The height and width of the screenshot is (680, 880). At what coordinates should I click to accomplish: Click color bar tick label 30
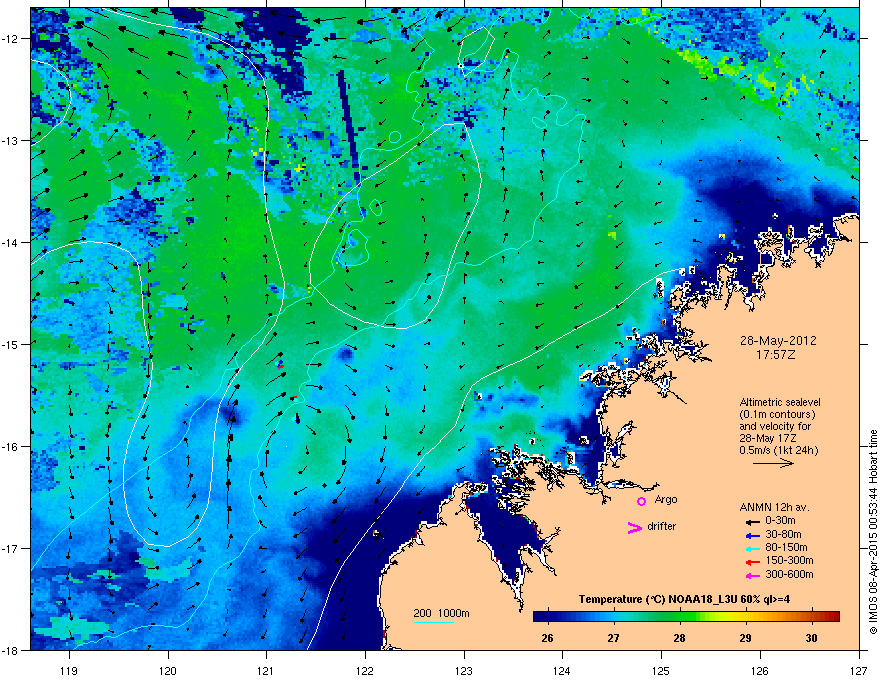pos(811,638)
